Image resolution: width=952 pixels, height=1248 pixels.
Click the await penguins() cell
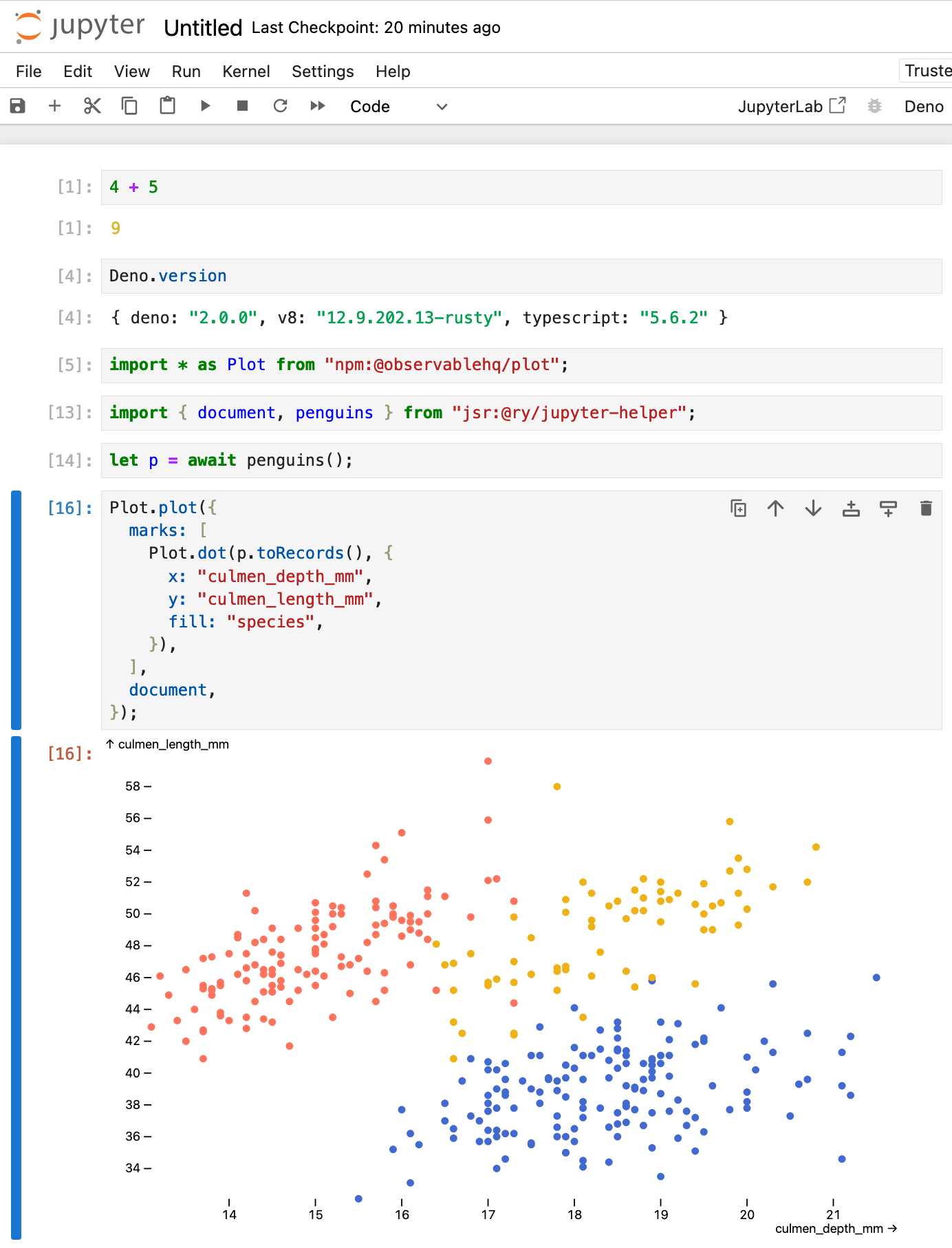[x=521, y=460]
